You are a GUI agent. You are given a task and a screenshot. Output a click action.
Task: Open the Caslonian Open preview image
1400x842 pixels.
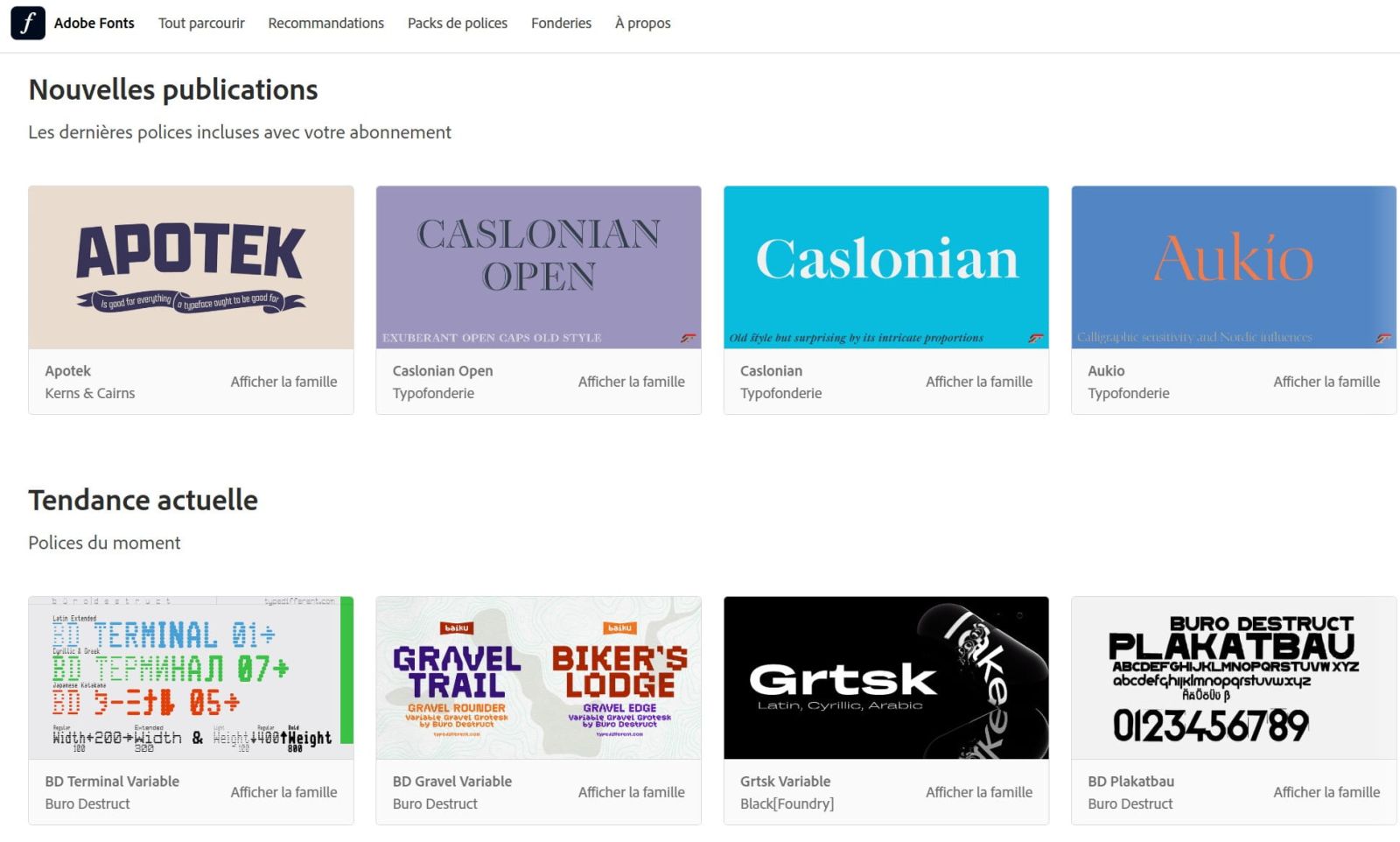538,267
